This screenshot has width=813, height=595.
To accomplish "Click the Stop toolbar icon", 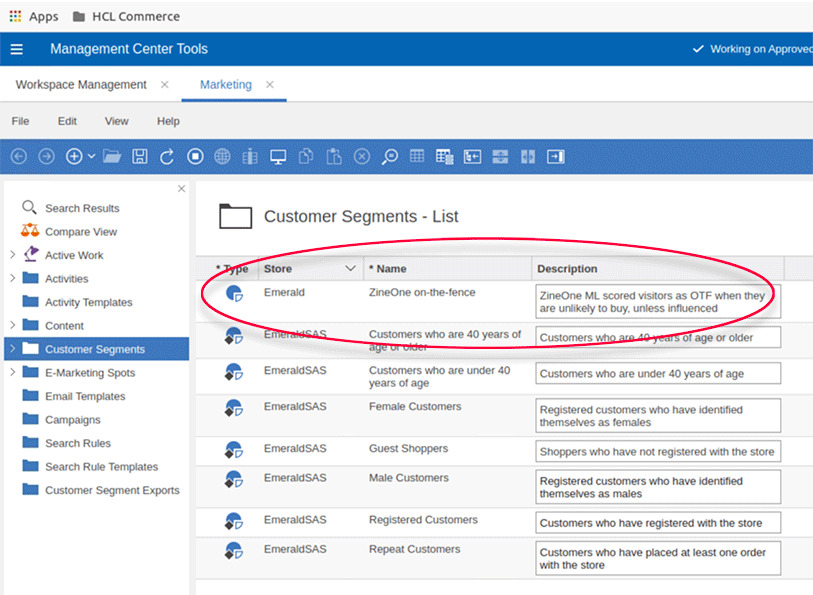I will (195, 157).
